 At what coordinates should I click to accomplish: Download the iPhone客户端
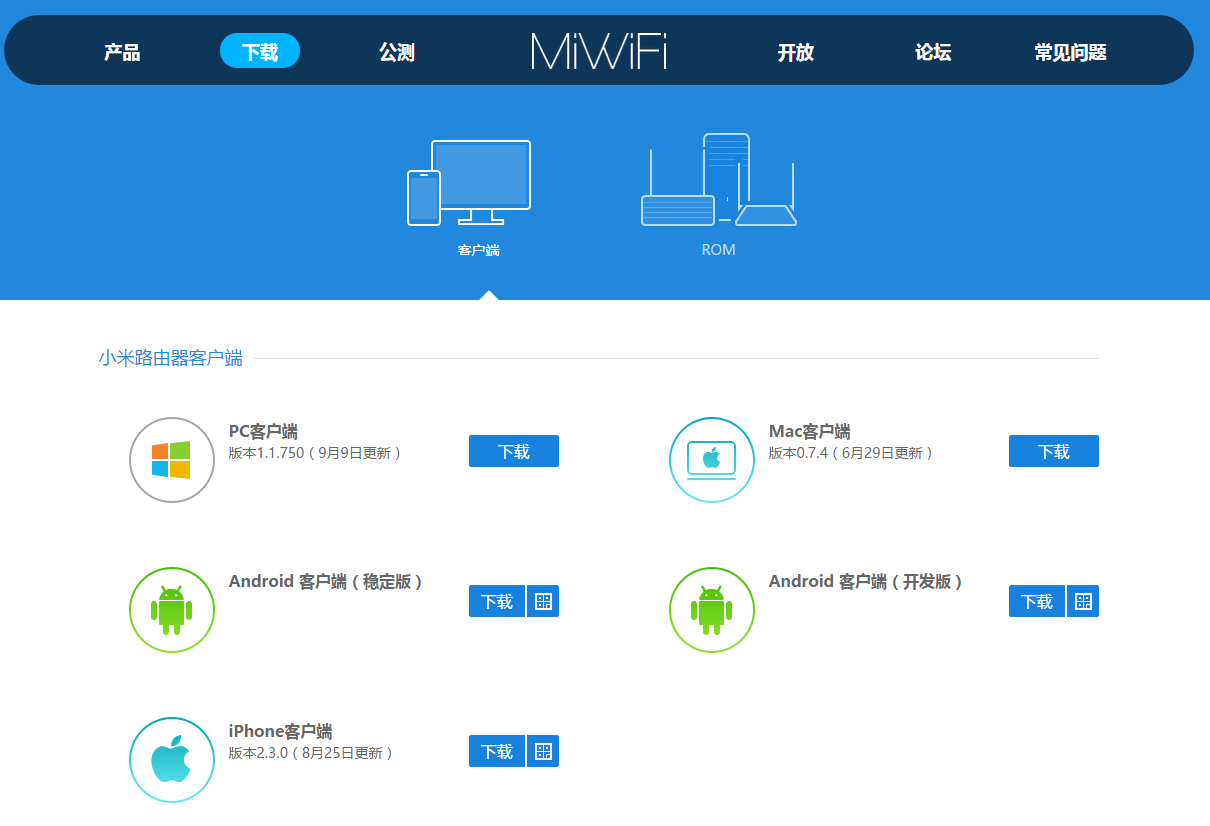tap(497, 751)
